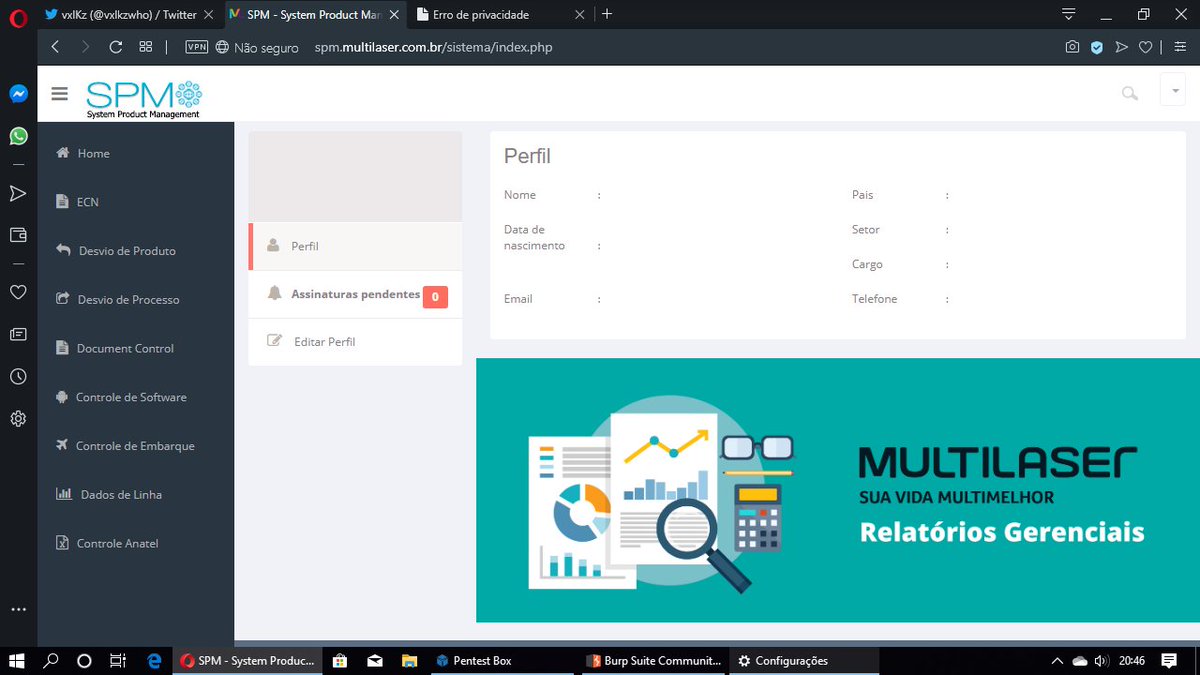Open Windows search from taskbar
This screenshot has width=1200, height=675.
click(51, 660)
